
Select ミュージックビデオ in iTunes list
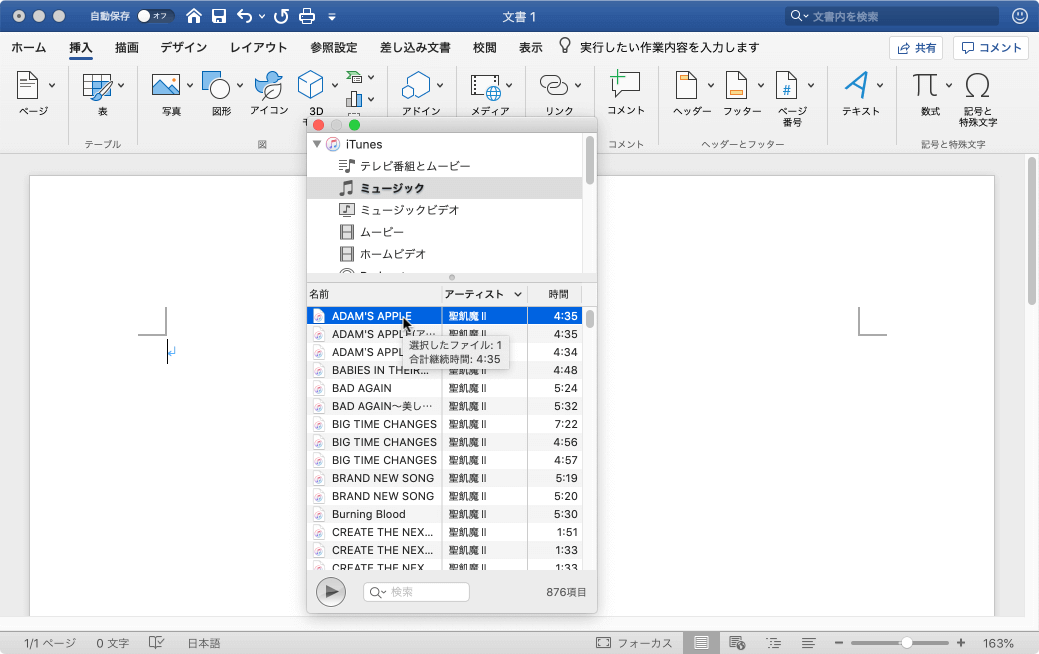[445, 210]
